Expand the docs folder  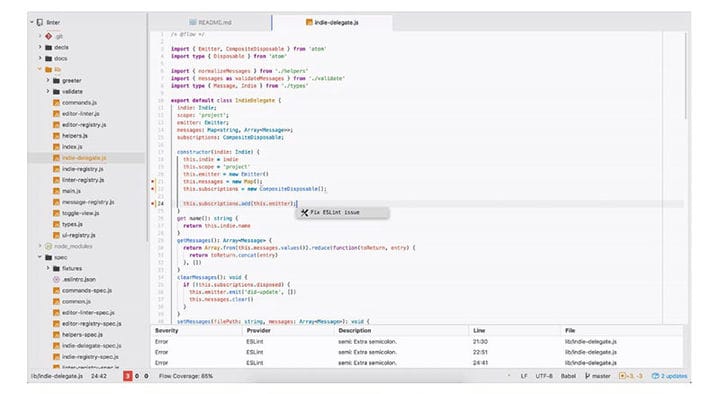40,58
